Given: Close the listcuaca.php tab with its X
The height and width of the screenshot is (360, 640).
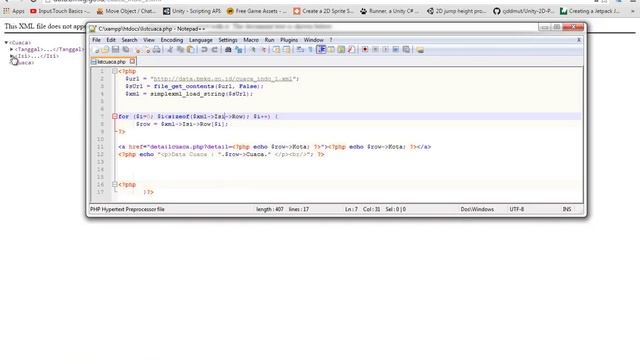Looking at the screenshot, I should pyautogui.click(x=132, y=61).
